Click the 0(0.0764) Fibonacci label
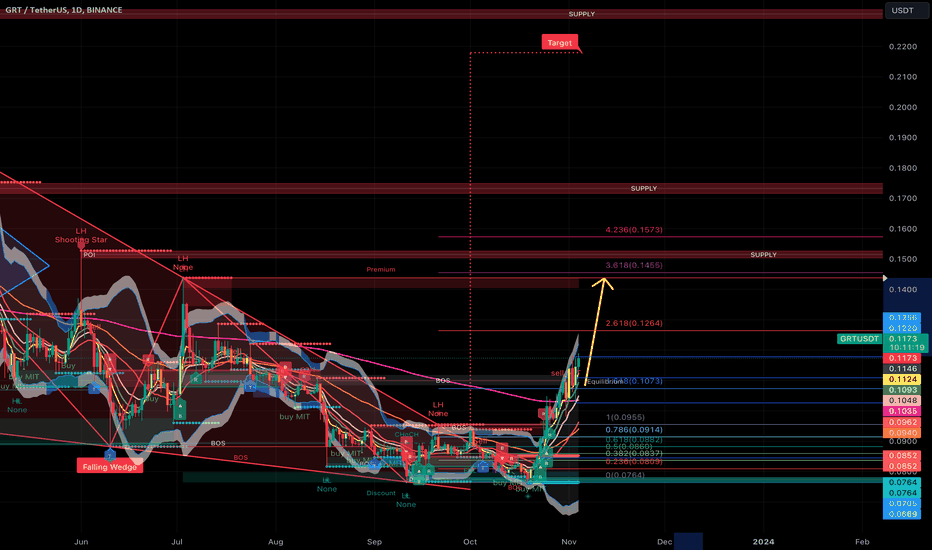The height and width of the screenshot is (550, 932). (x=625, y=475)
